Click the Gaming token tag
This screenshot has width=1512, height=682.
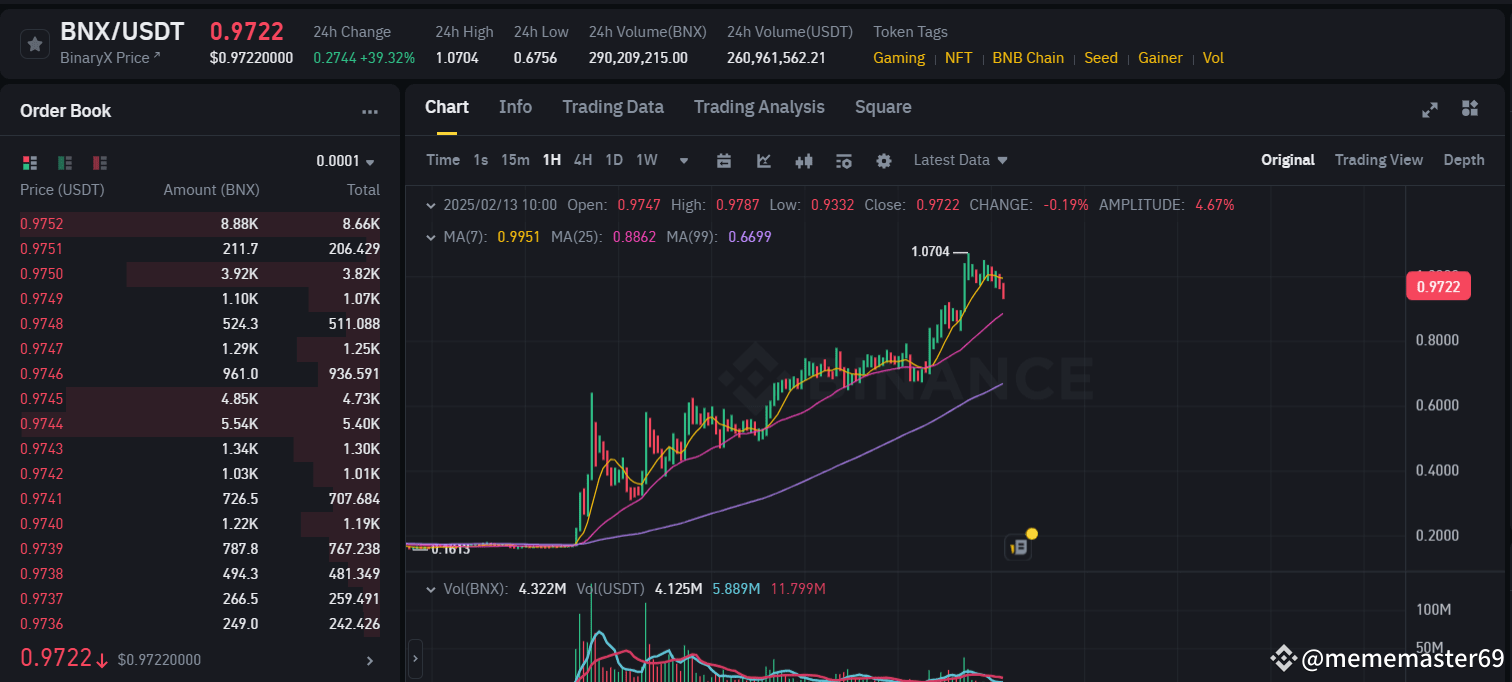click(x=899, y=58)
